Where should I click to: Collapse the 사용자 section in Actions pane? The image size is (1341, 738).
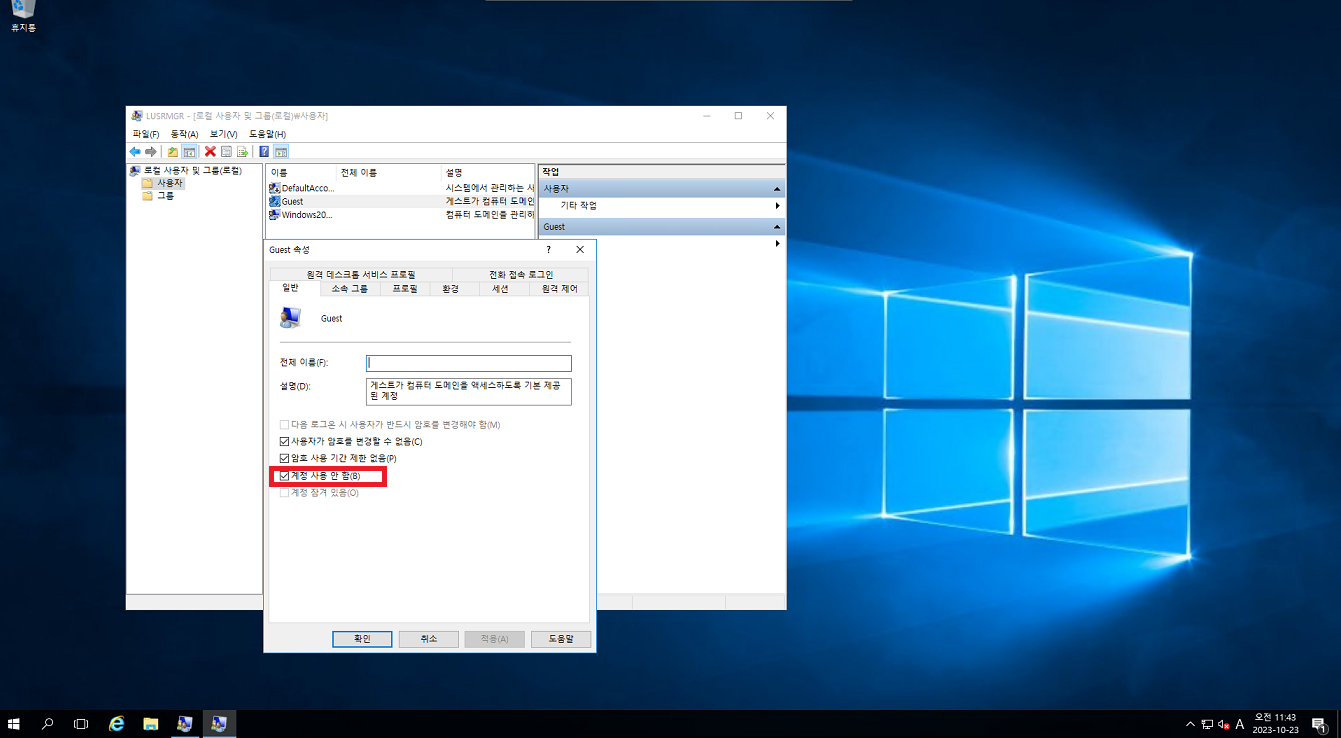pos(777,189)
